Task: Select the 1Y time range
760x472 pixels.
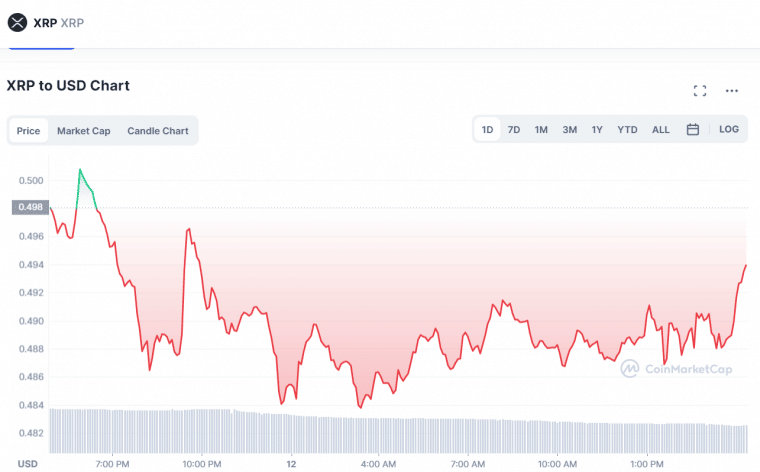Action: point(597,129)
